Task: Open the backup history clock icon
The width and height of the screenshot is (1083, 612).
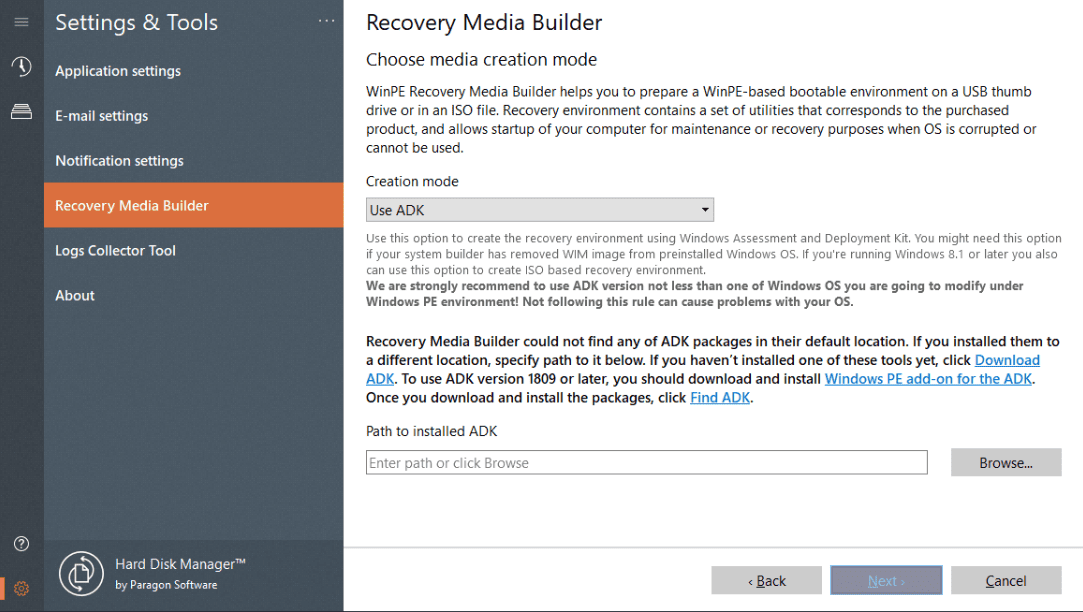Action: [x=21, y=66]
